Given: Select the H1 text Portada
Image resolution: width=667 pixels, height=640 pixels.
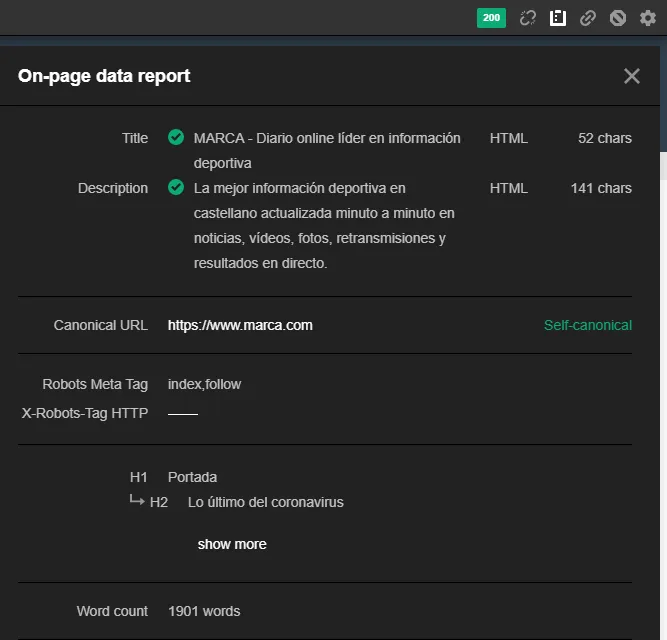Looking at the screenshot, I should click(192, 477).
